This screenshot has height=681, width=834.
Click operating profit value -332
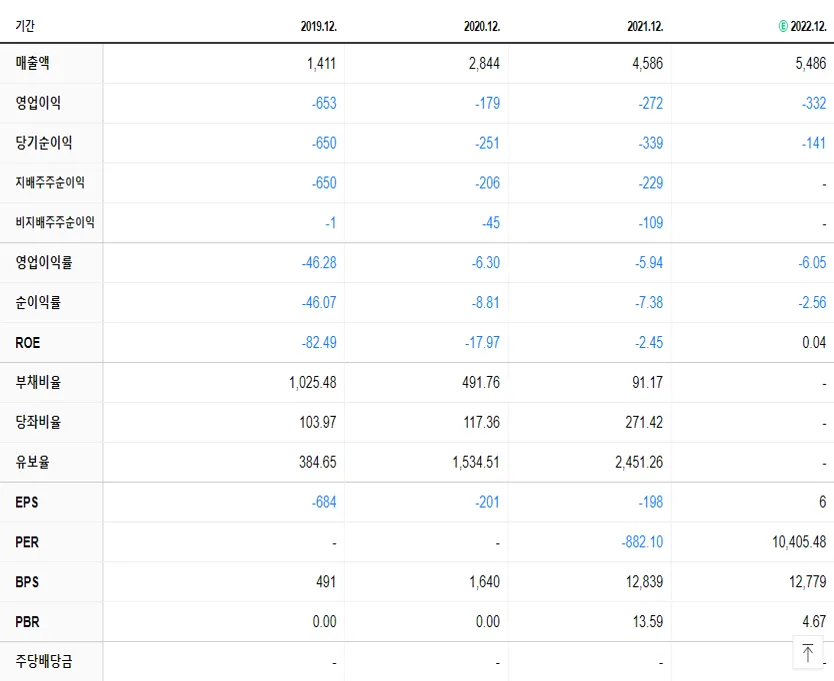pos(814,103)
